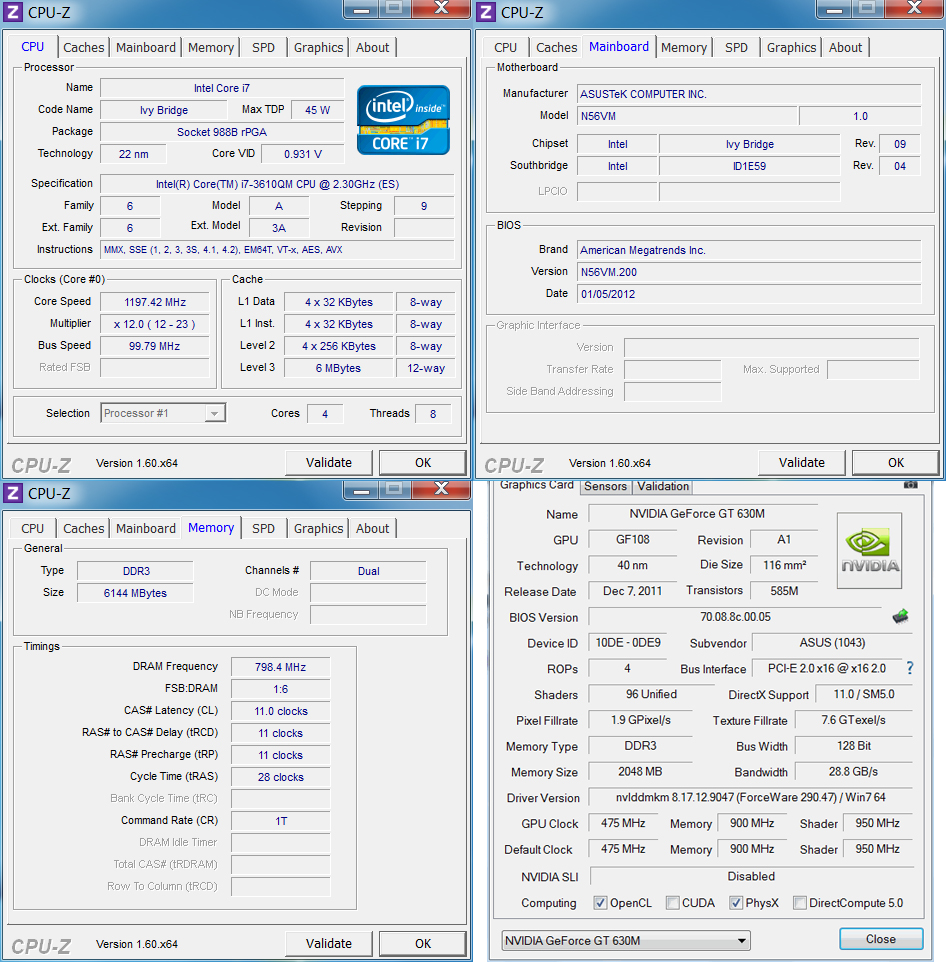Image resolution: width=946 pixels, height=962 pixels.
Task: Click the NVIDIA logo in GPU-Z window
Action: (869, 550)
